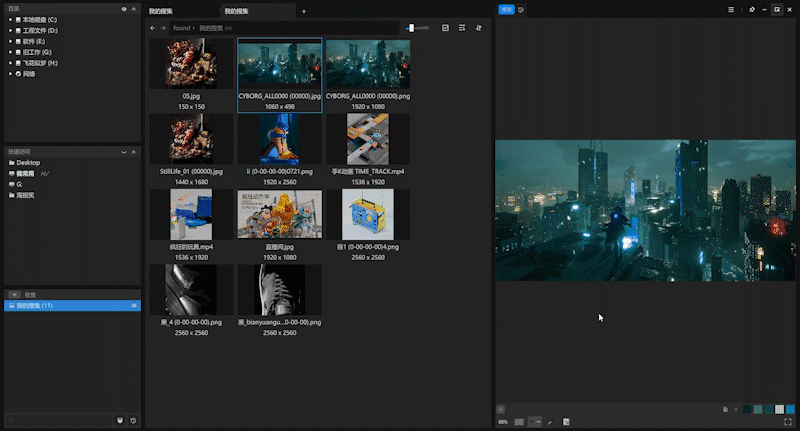Image resolution: width=800 pixels, height=431 pixels.
Task: Select the TIME_TRACK.mp4 video thumbnail
Action: 368,139
